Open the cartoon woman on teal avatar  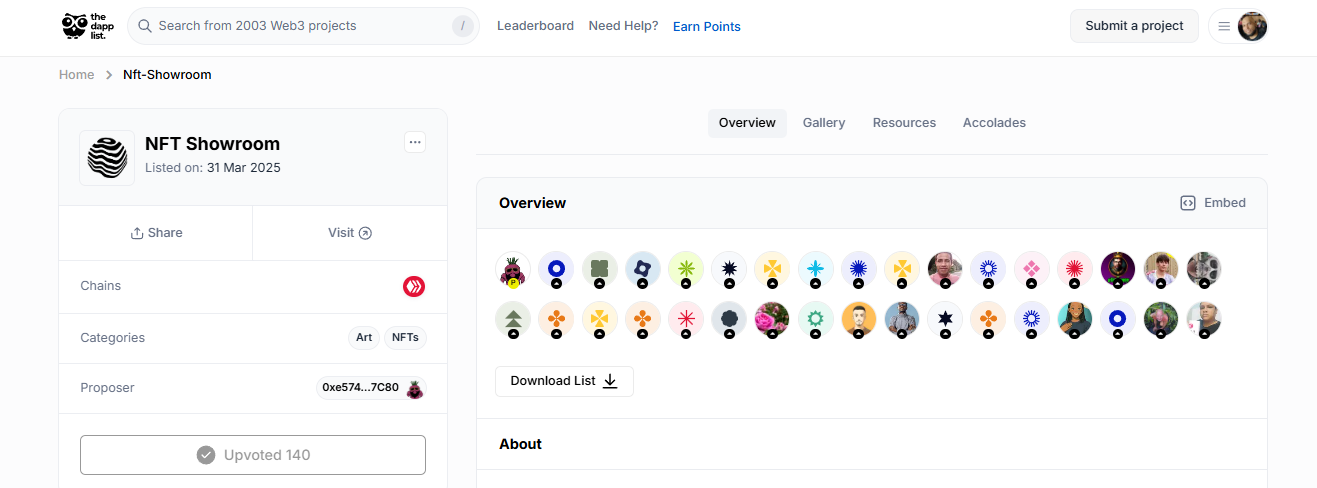click(x=1075, y=320)
